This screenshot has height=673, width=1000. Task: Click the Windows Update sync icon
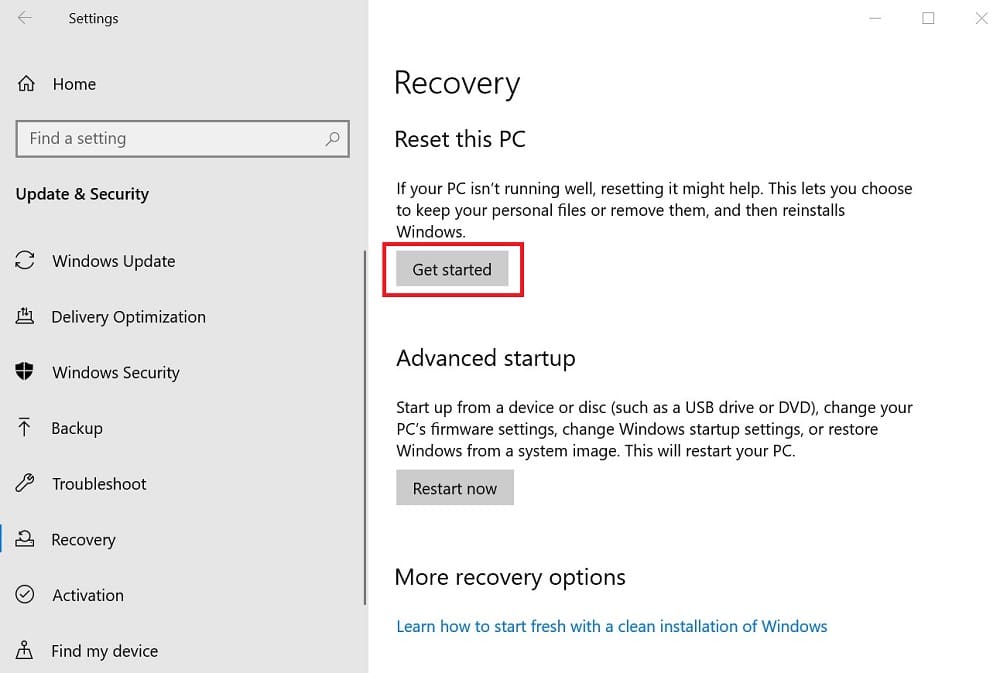click(x=25, y=260)
